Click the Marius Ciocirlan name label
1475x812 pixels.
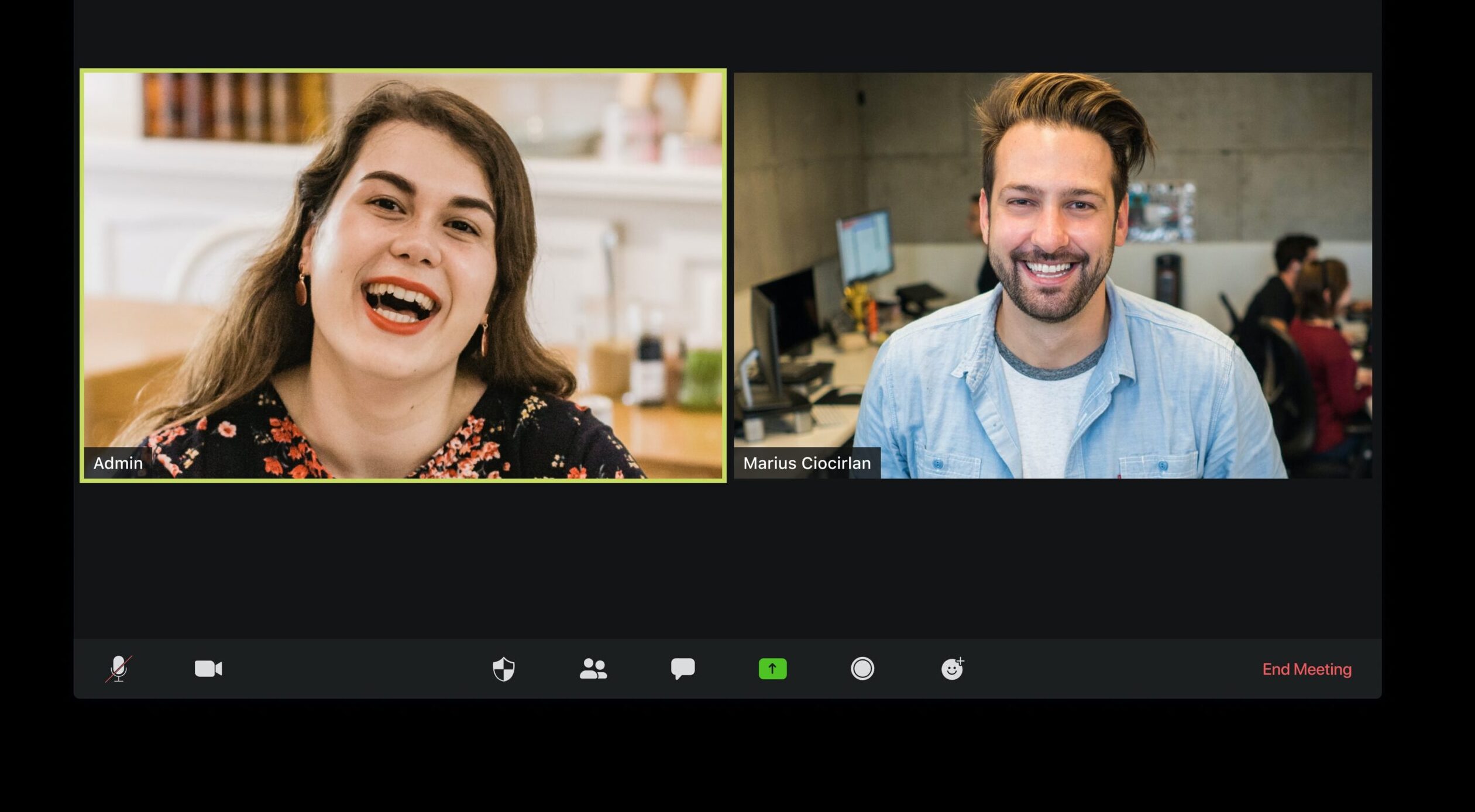(807, 463)
